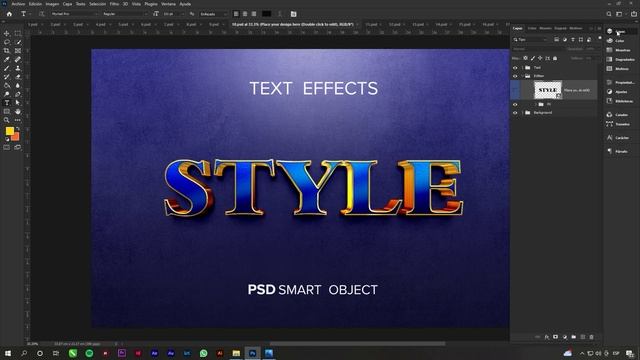This screenshot has width=640, height=360.
Task: Open the Ajustes panel button
Action: coord(617,91)
